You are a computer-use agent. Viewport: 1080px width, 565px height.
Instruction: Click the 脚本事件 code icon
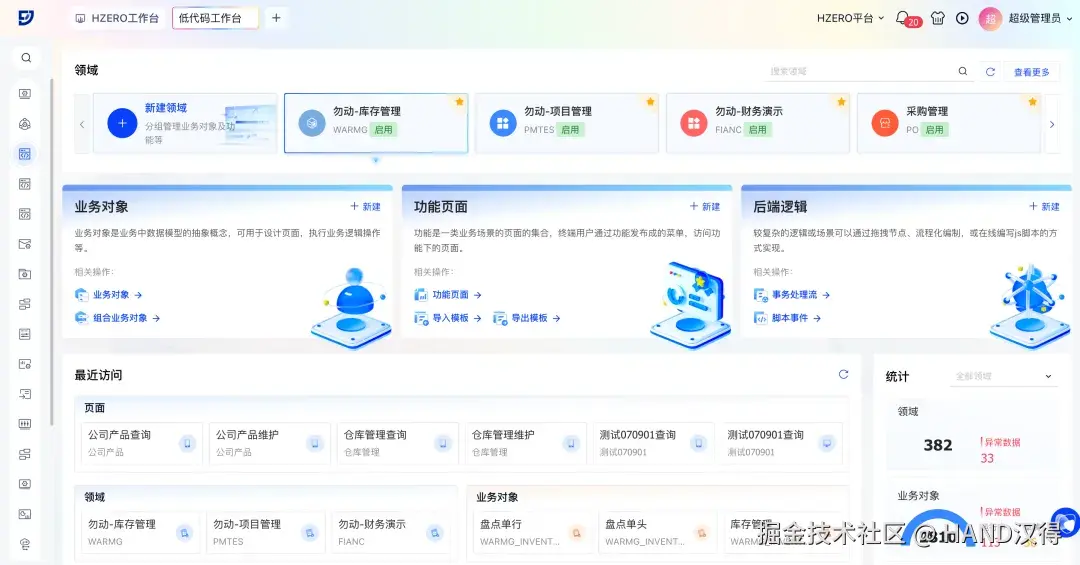[760, 318]
